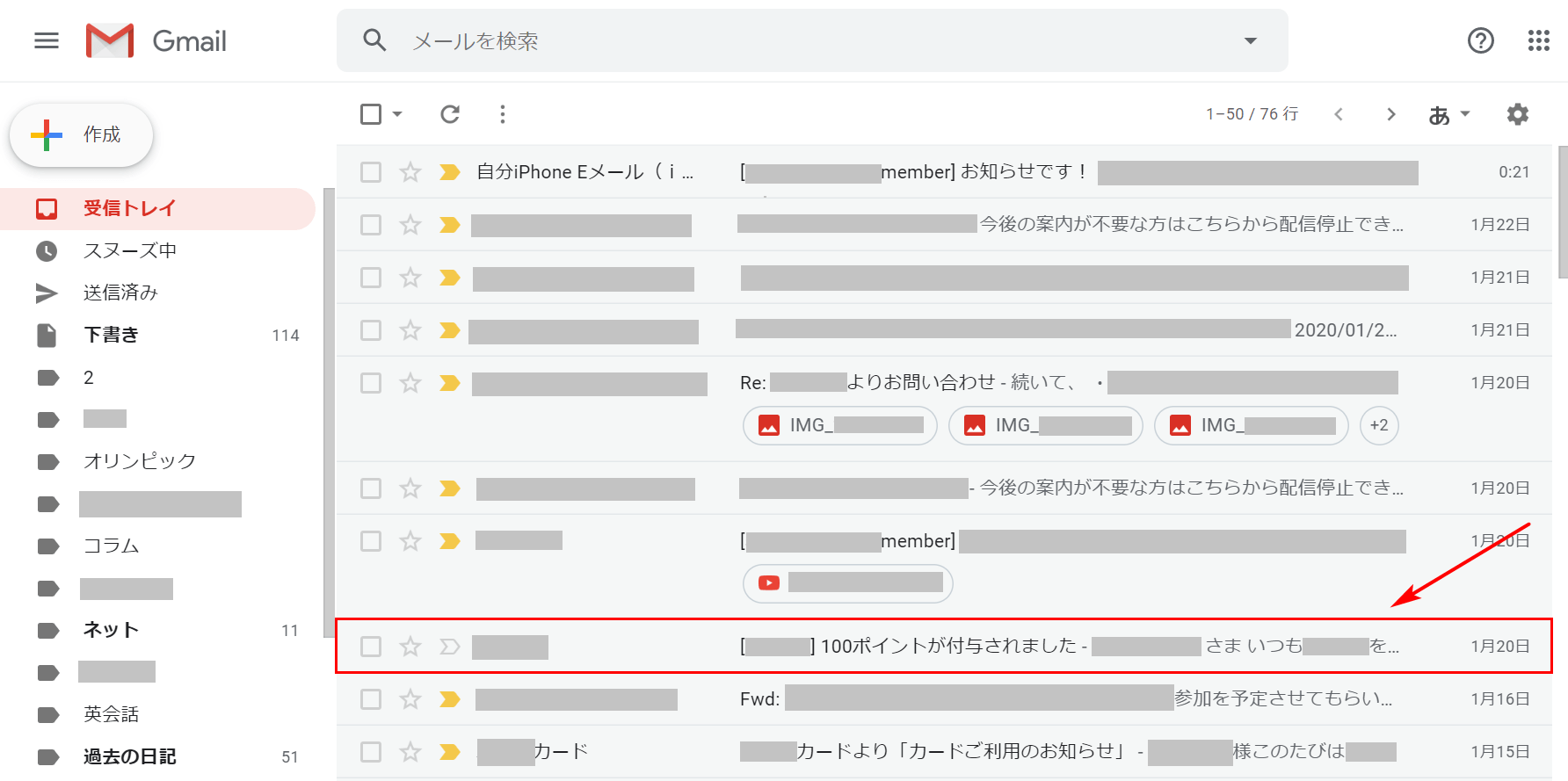The width and height of the screenshot is (1568, 781).
Task: Check the 100ポイントが付与されました email checkbox
Action: pyautogui.click(x=371, y=647)
